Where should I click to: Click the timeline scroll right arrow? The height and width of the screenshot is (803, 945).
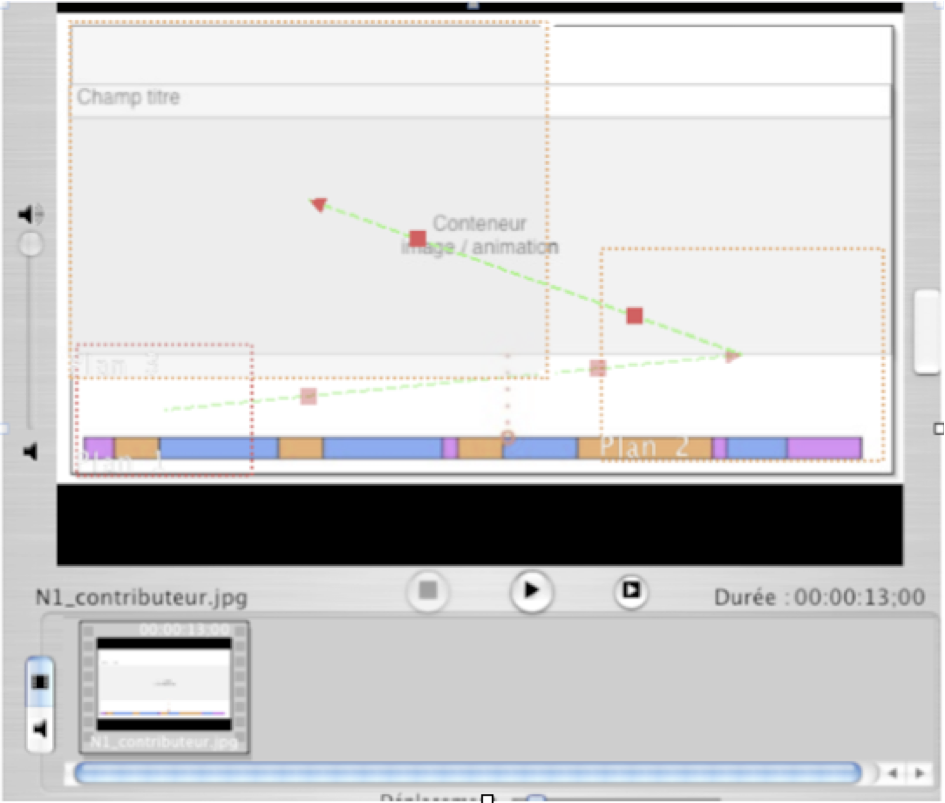tap(920, 773)
